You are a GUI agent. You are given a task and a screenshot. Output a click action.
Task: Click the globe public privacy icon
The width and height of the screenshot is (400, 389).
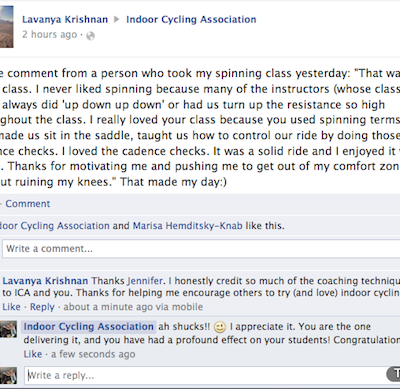(90, 36)
